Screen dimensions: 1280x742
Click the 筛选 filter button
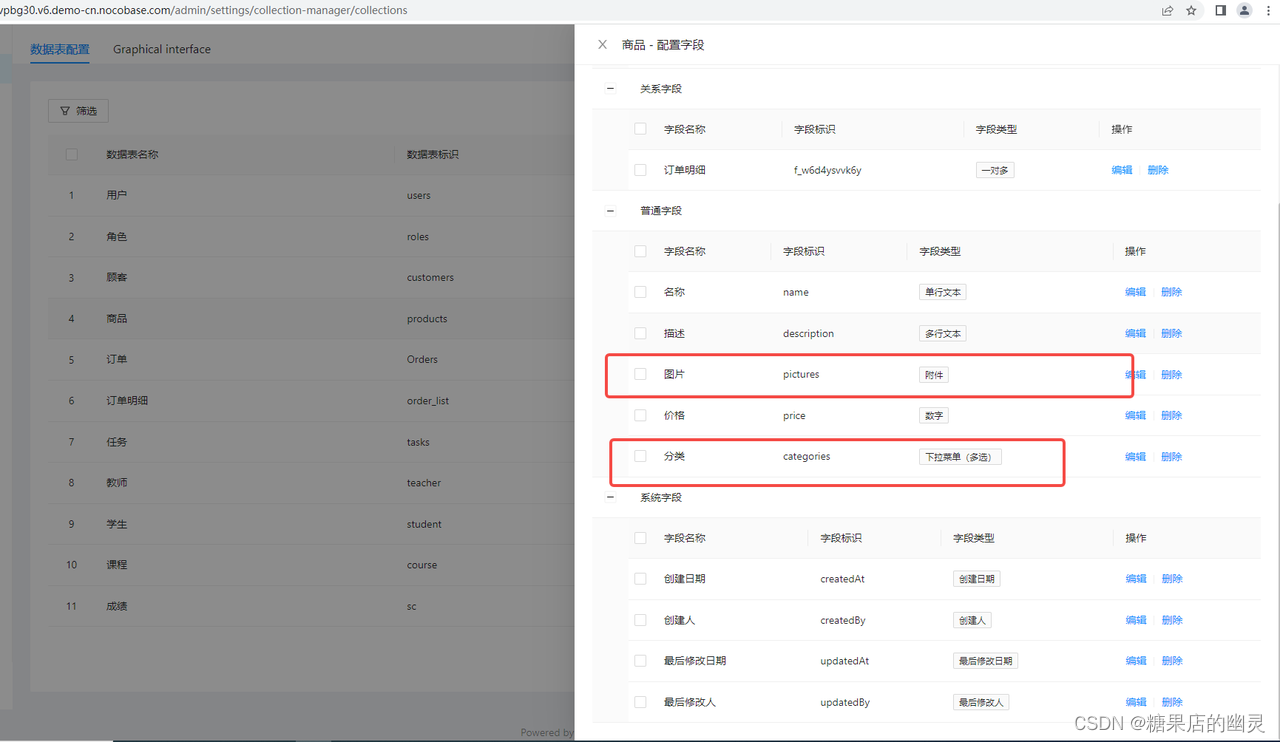78,111
